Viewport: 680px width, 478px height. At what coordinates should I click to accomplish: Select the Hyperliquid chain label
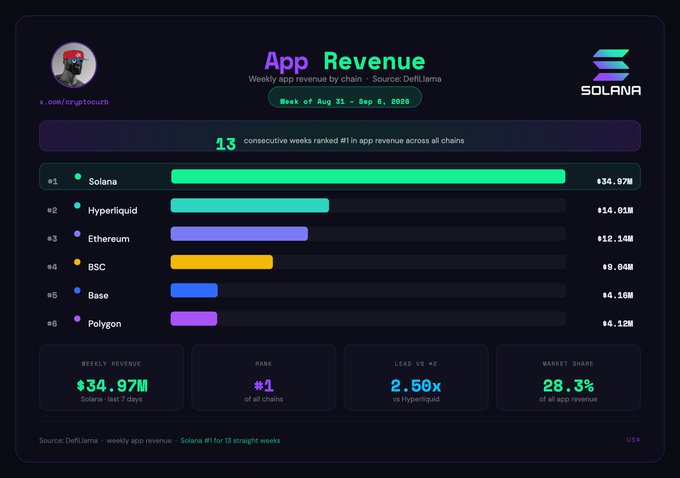(x=113, y=210)
